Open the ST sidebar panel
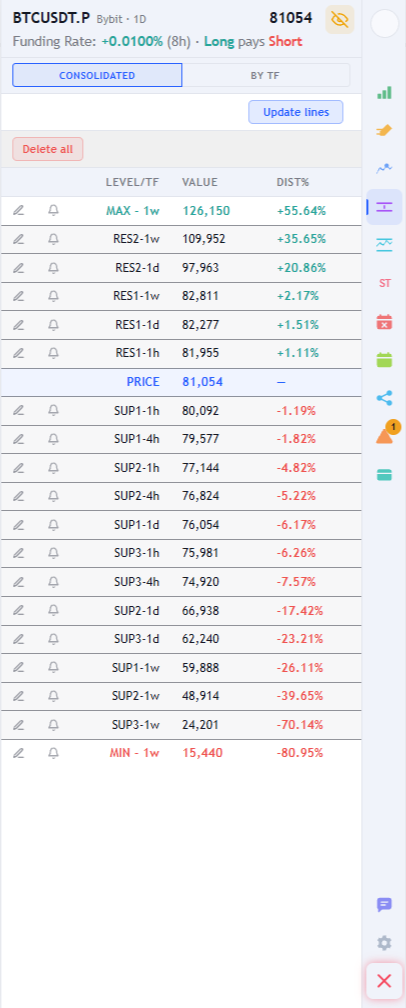This screenshot has width=406, height=1008. [x=384, y=283]
